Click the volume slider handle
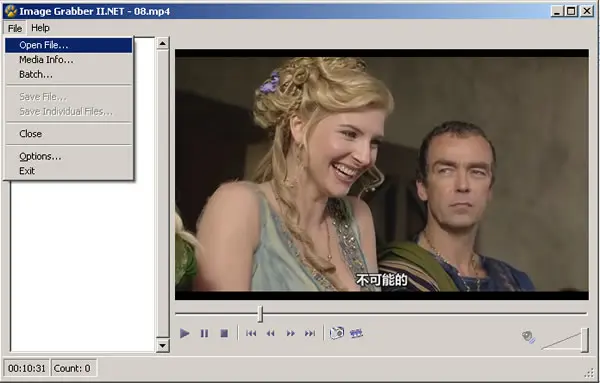Viewport: 600px width, 383px height. coord(584,340)
